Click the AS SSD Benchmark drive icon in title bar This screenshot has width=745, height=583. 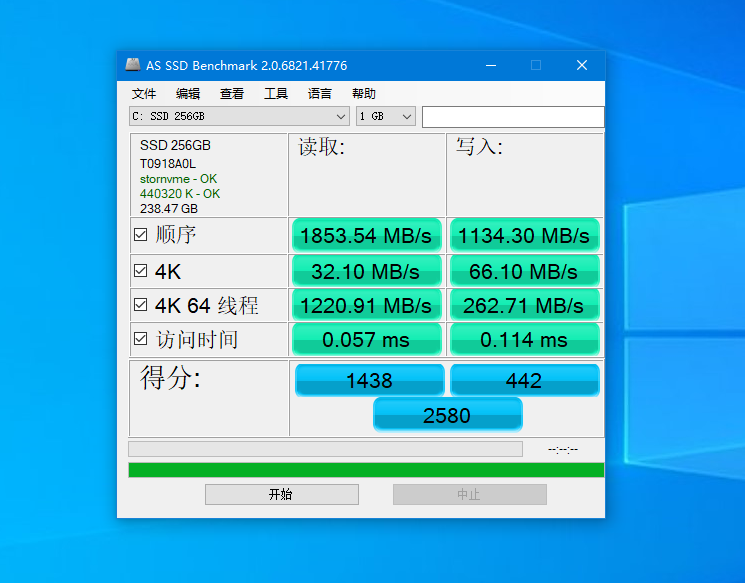tap(133, 65)
